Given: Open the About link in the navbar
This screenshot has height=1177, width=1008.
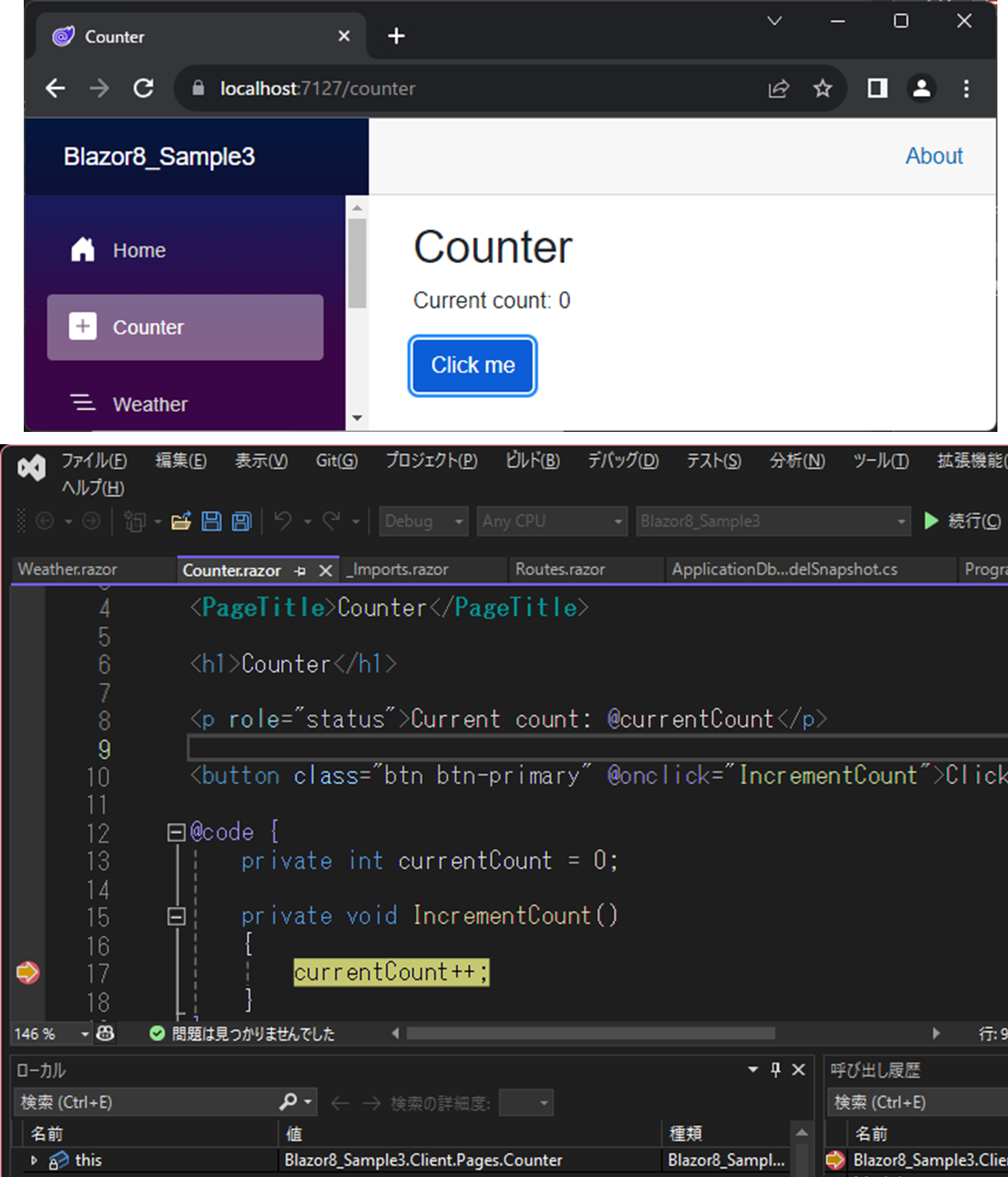Looking at the screenshot, I should coord(934,156).
